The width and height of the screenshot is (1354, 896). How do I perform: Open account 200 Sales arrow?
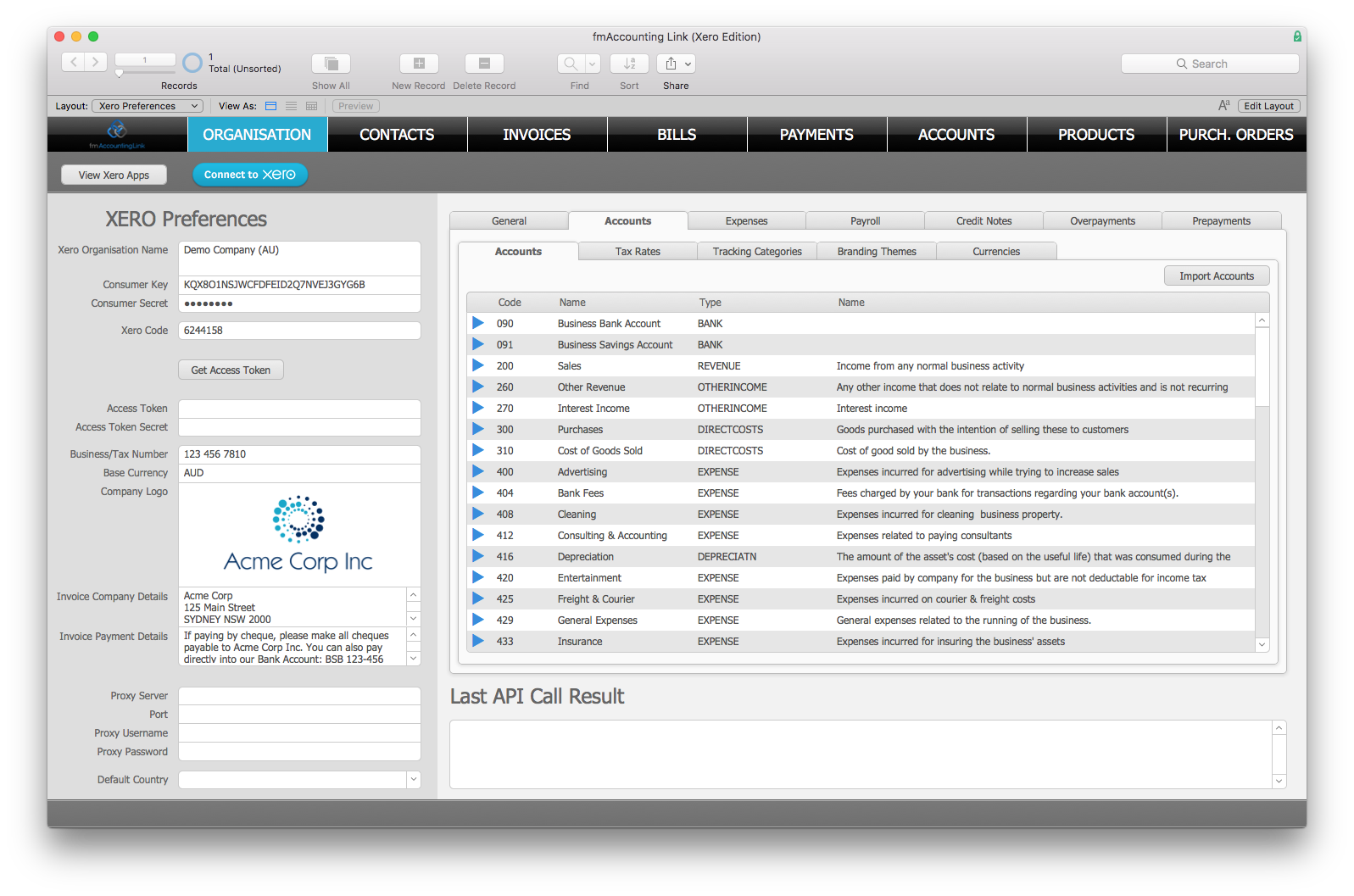point(478,365)
